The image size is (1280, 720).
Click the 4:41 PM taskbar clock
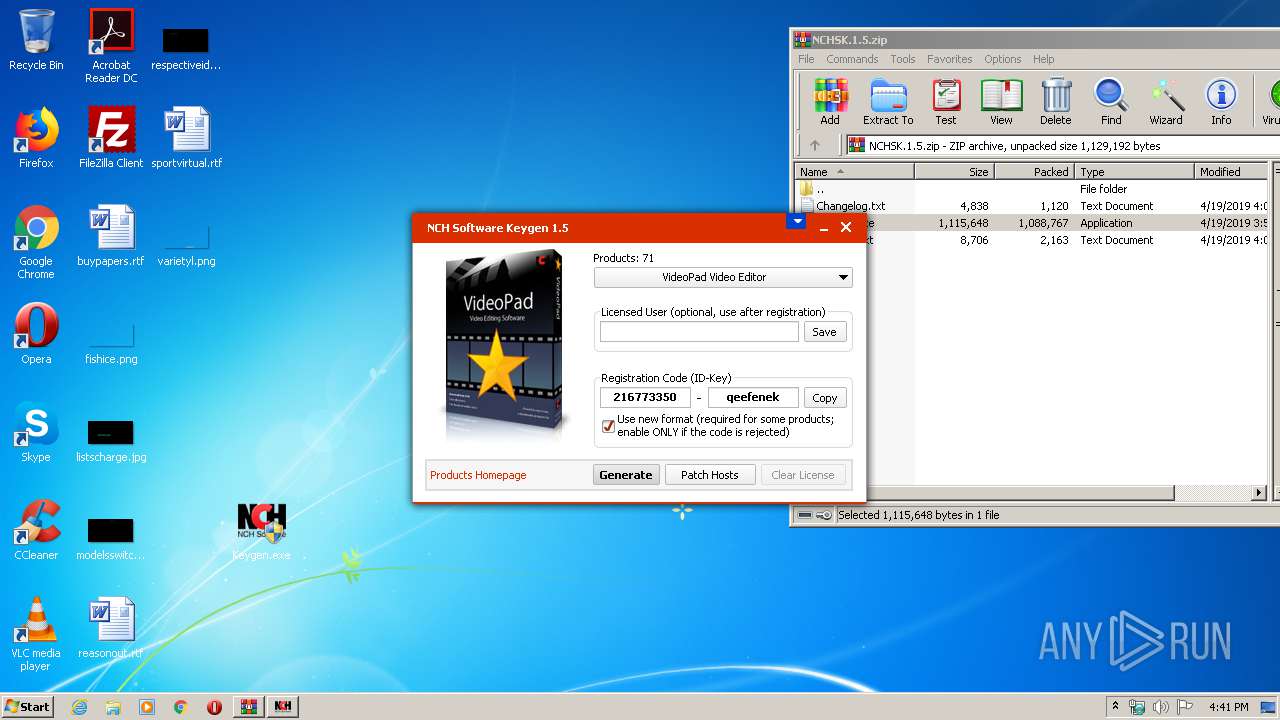[x=1228, y=707]
